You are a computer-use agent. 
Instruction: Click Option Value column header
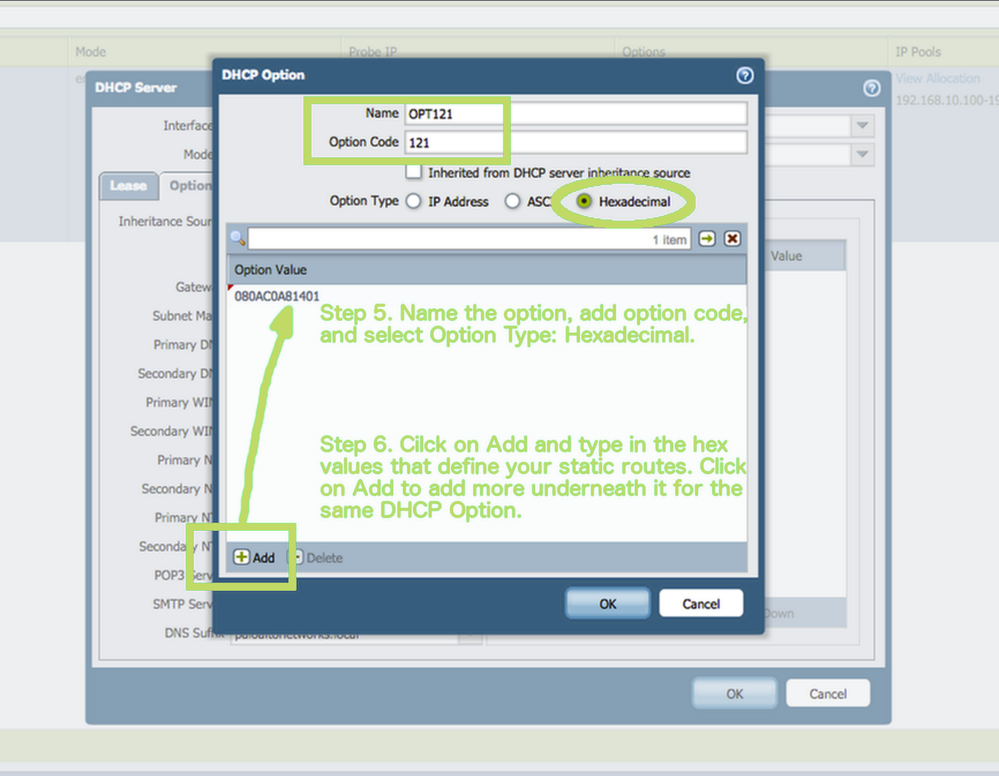(487, 269)
